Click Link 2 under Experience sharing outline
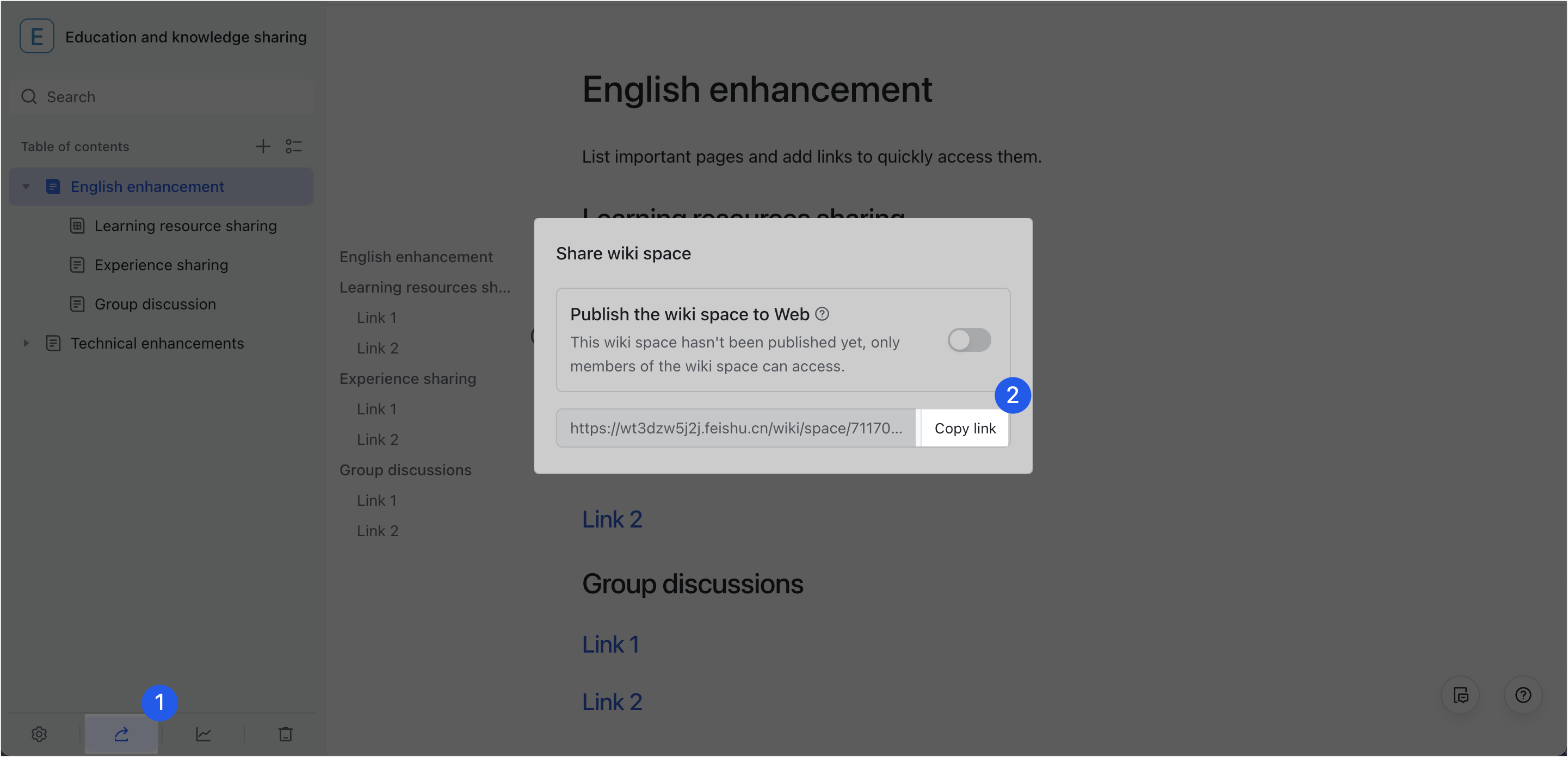 point(378,439)
